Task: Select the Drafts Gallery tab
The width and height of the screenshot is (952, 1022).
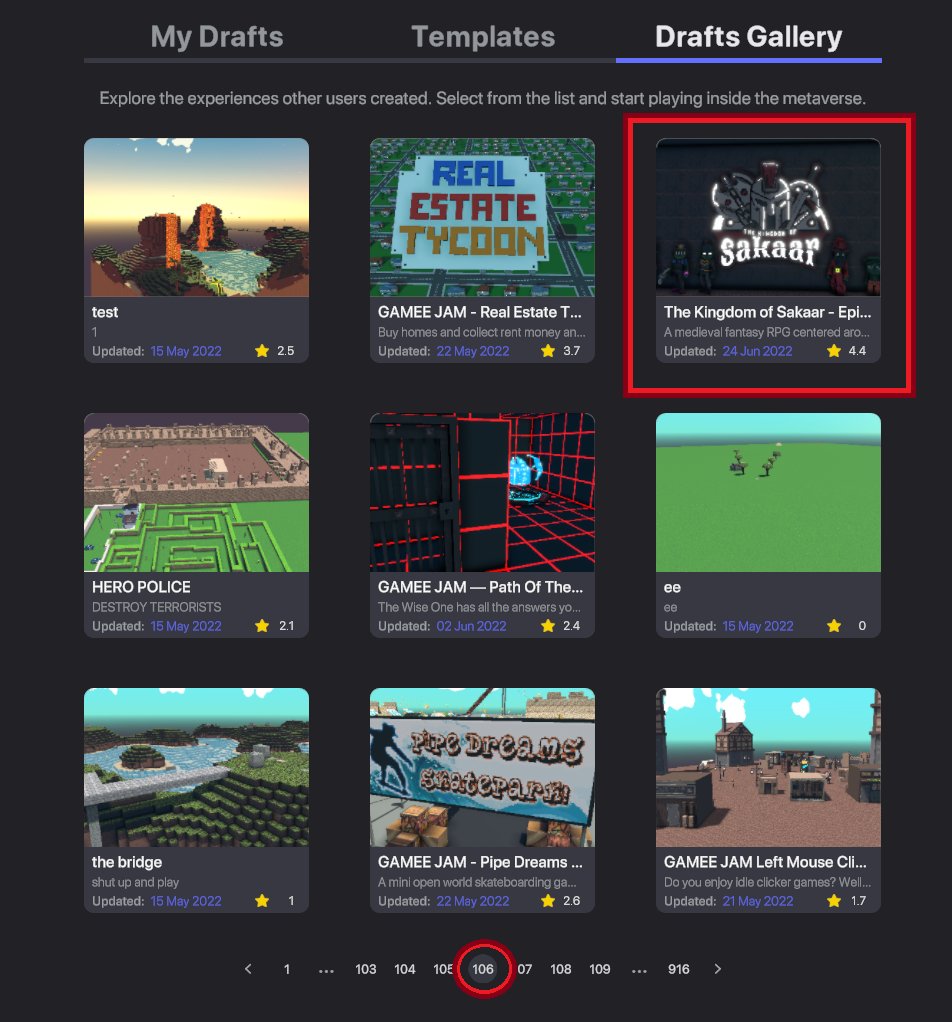Action: tap(749, 36)
